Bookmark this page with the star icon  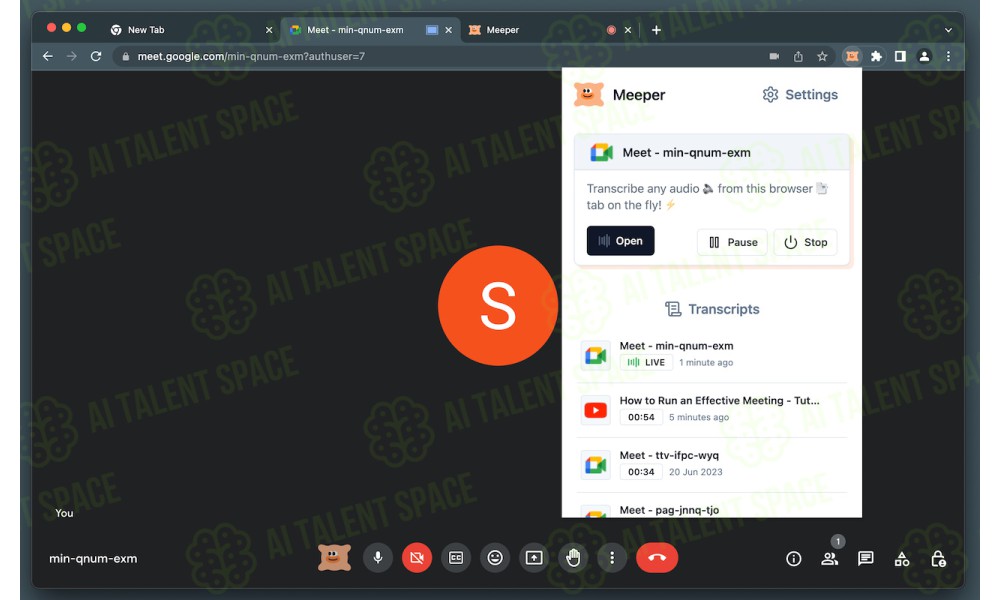coord(822,56)
